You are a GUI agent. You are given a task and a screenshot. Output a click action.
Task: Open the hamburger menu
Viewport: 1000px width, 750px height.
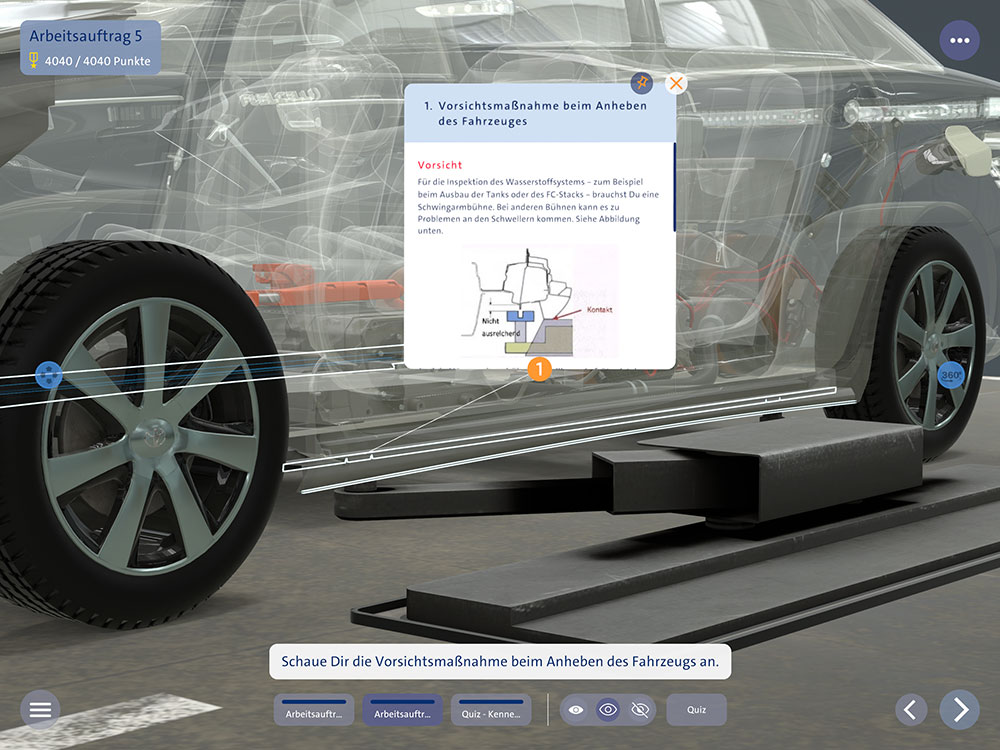(40, 710)
